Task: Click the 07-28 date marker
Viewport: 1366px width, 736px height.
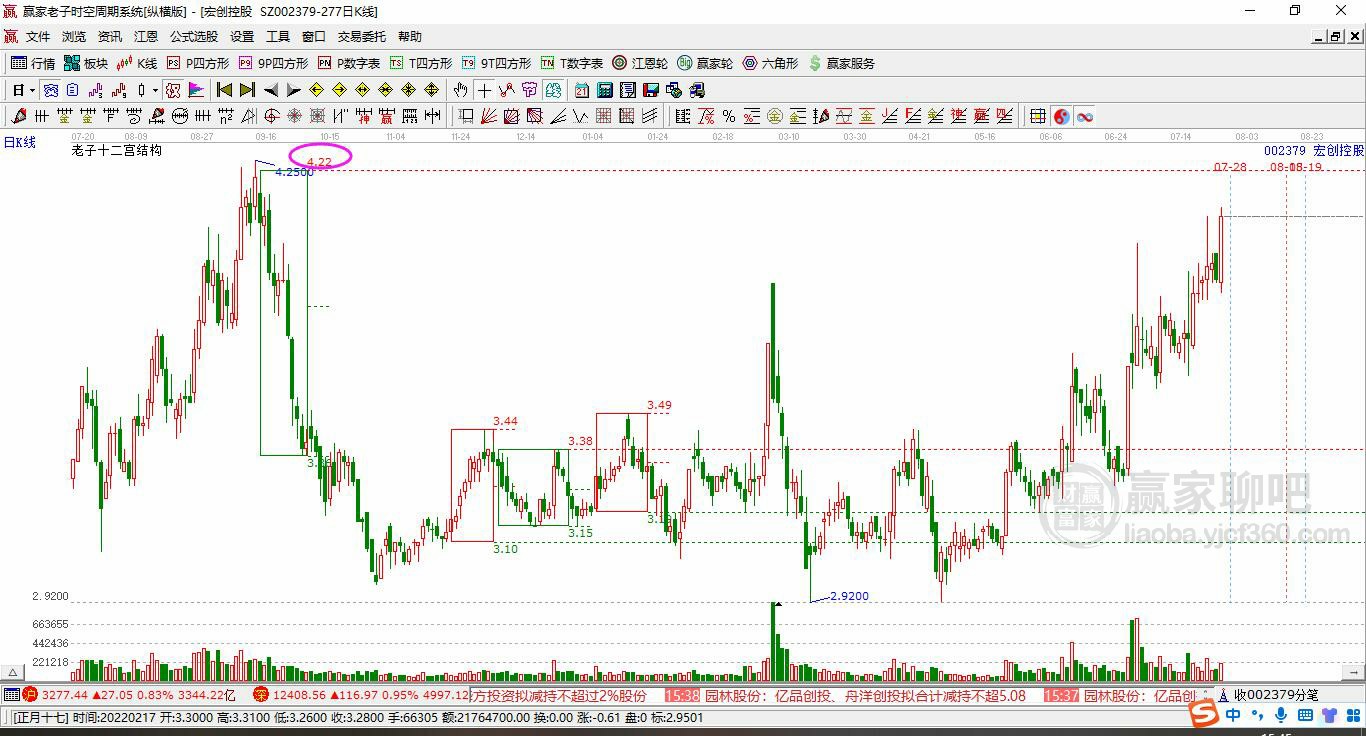Action: pyautogui.click(x=1230, y=167)
